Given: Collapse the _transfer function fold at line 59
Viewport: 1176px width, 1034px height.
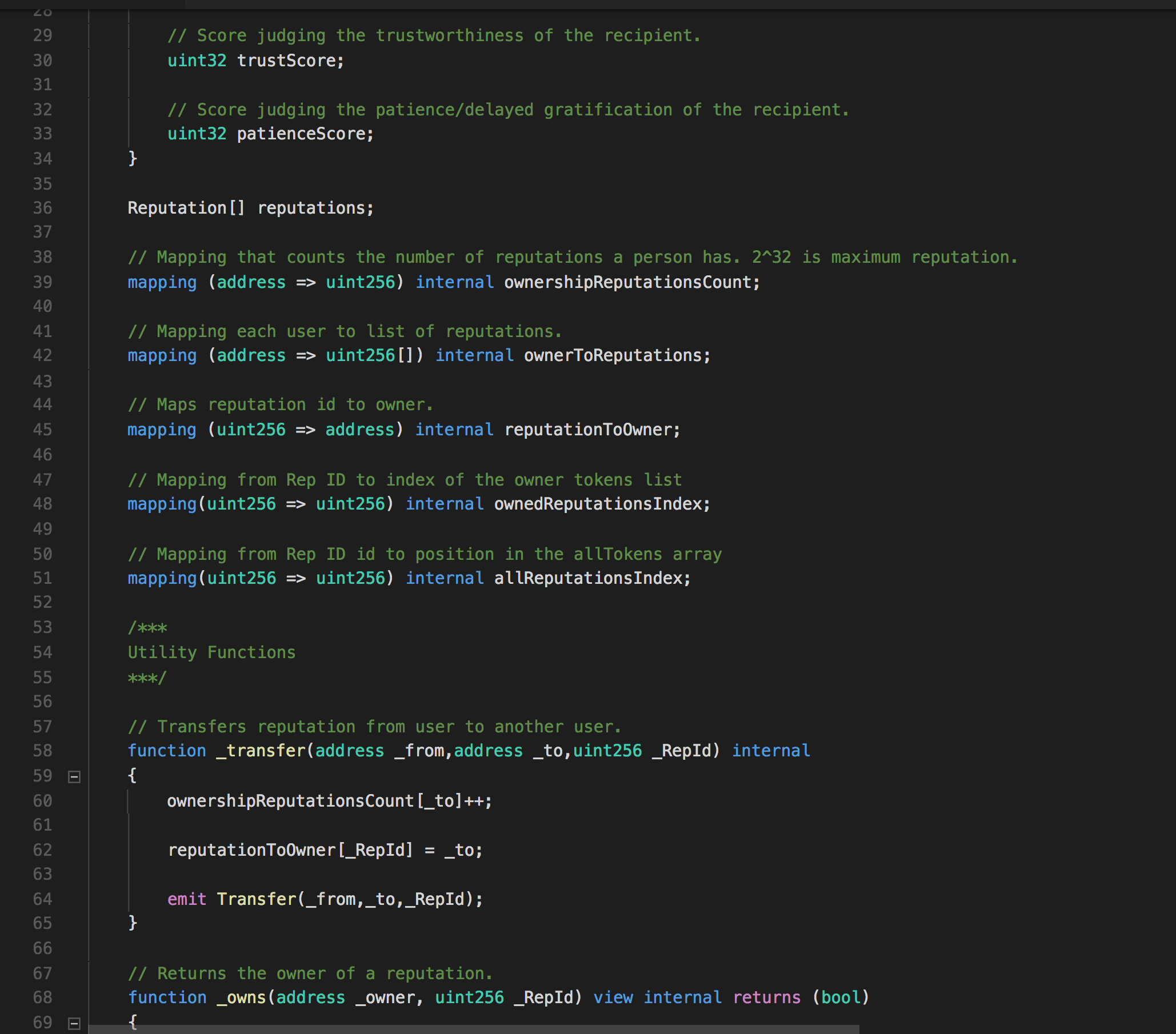Looking at the screenshot, I should pos(74,777).
